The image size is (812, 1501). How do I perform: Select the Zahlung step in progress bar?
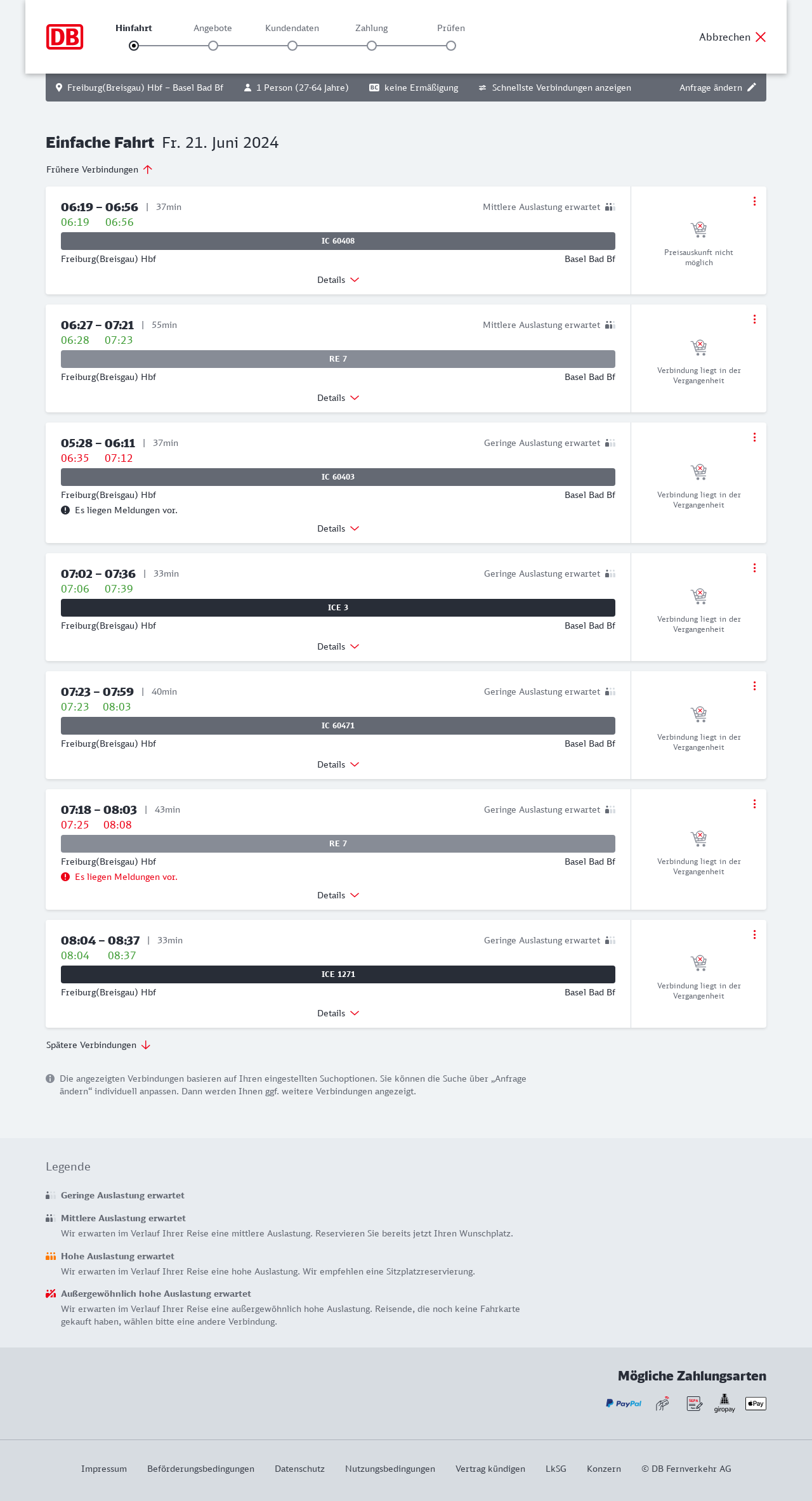coord(372,46)
